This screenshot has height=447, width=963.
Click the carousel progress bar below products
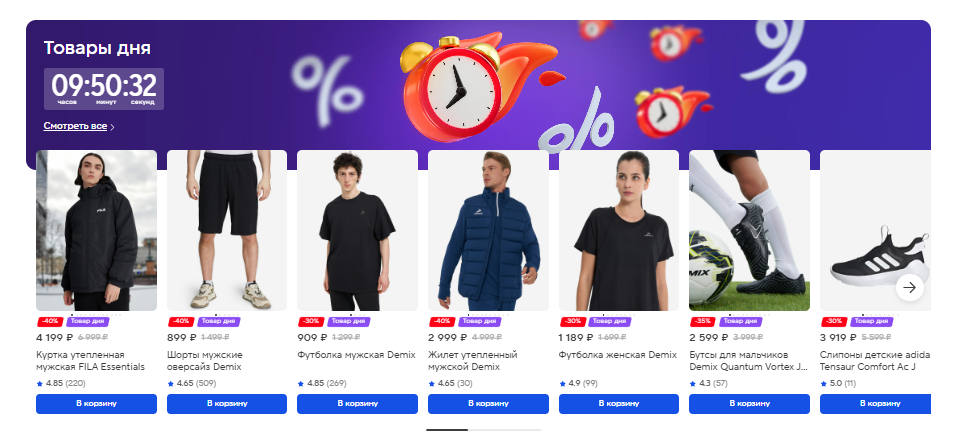click(483, 430)
